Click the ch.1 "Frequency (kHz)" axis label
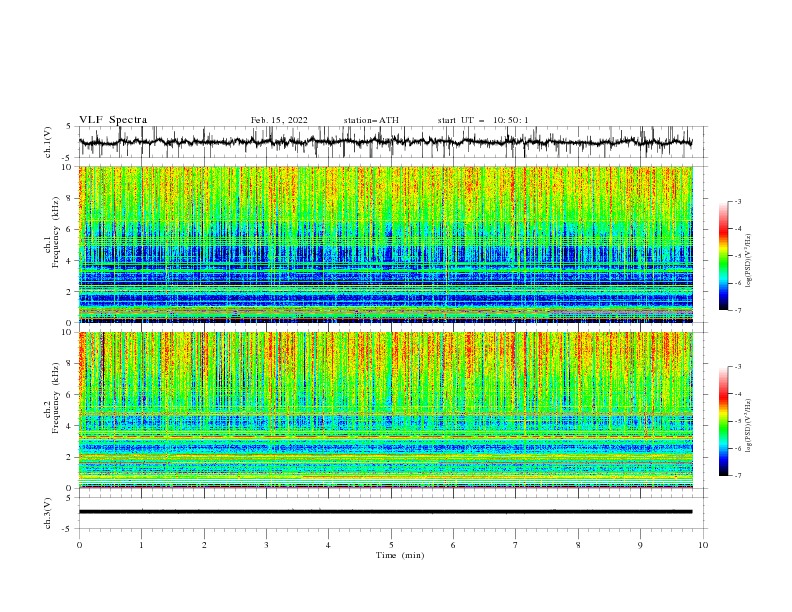The image size is (792, 612). click(x=56, y=233)
